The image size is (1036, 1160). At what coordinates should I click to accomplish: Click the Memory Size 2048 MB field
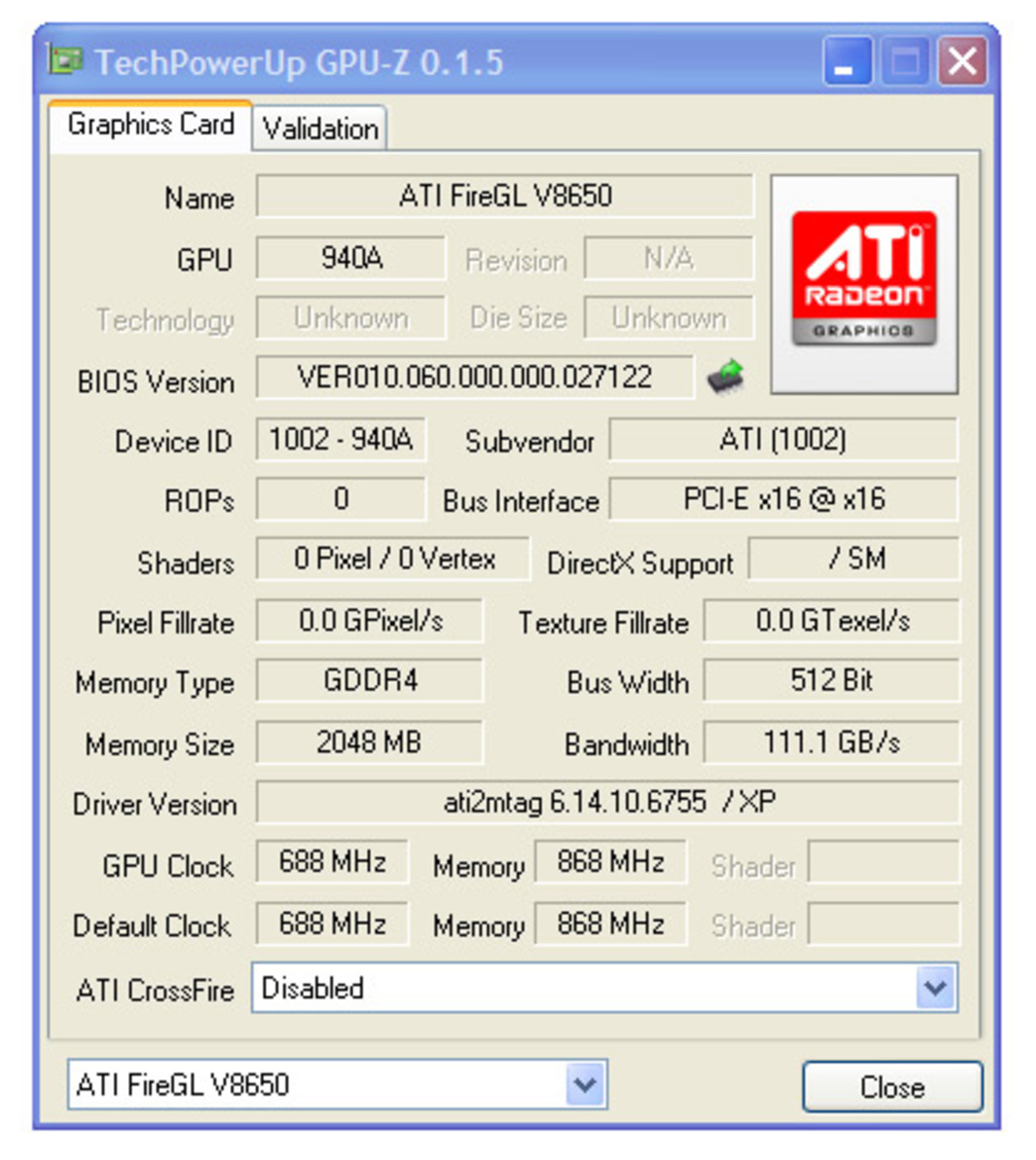tap(370, 742)
